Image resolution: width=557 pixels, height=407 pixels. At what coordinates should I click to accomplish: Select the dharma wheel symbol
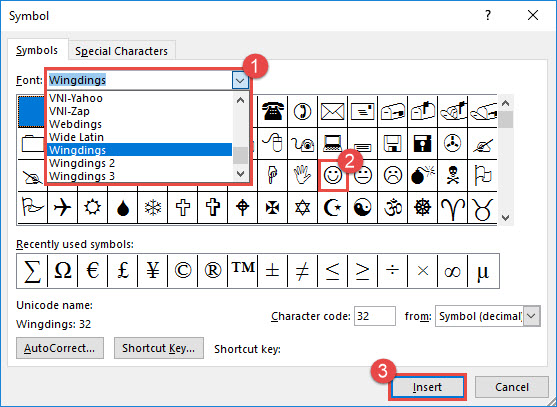coord(422,207)
